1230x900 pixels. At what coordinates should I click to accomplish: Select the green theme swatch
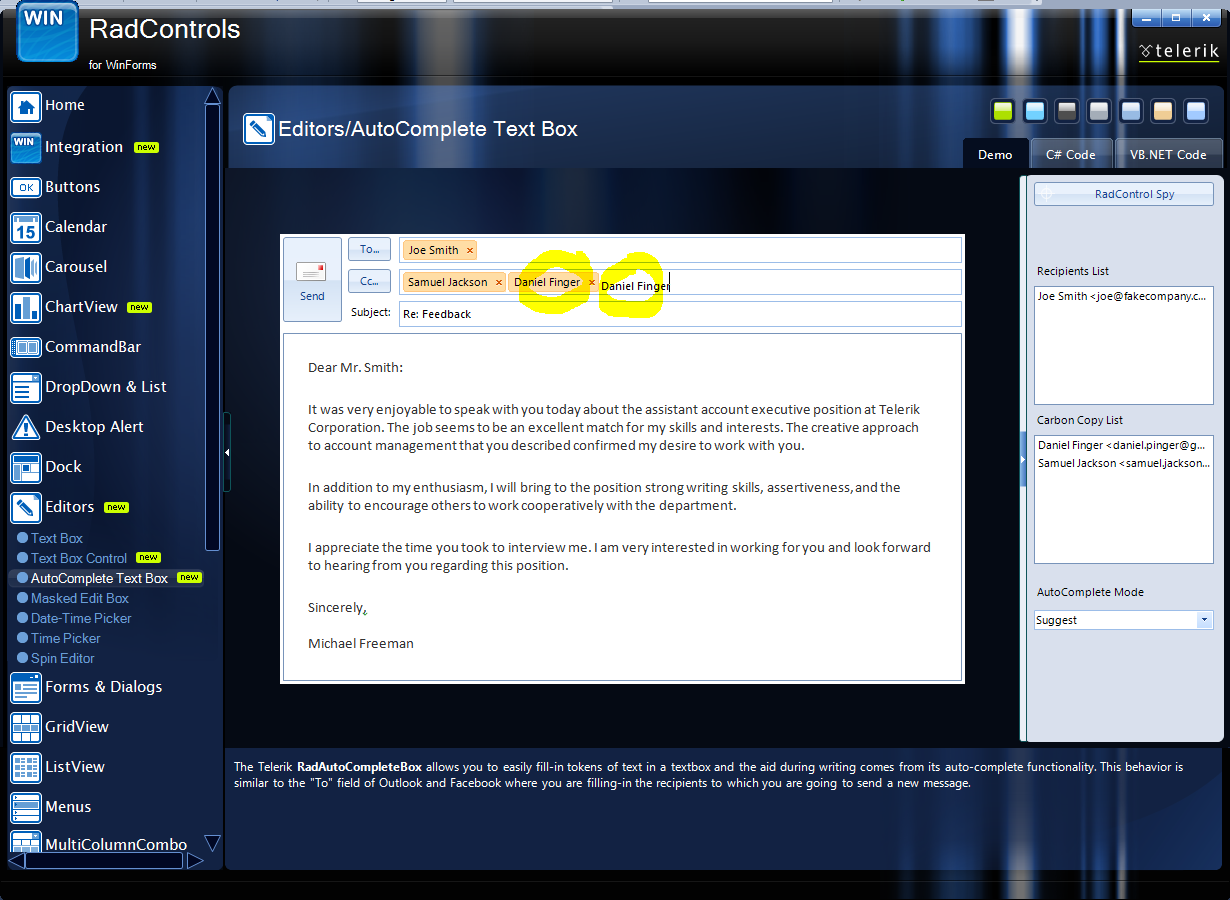pos(1003,111)
